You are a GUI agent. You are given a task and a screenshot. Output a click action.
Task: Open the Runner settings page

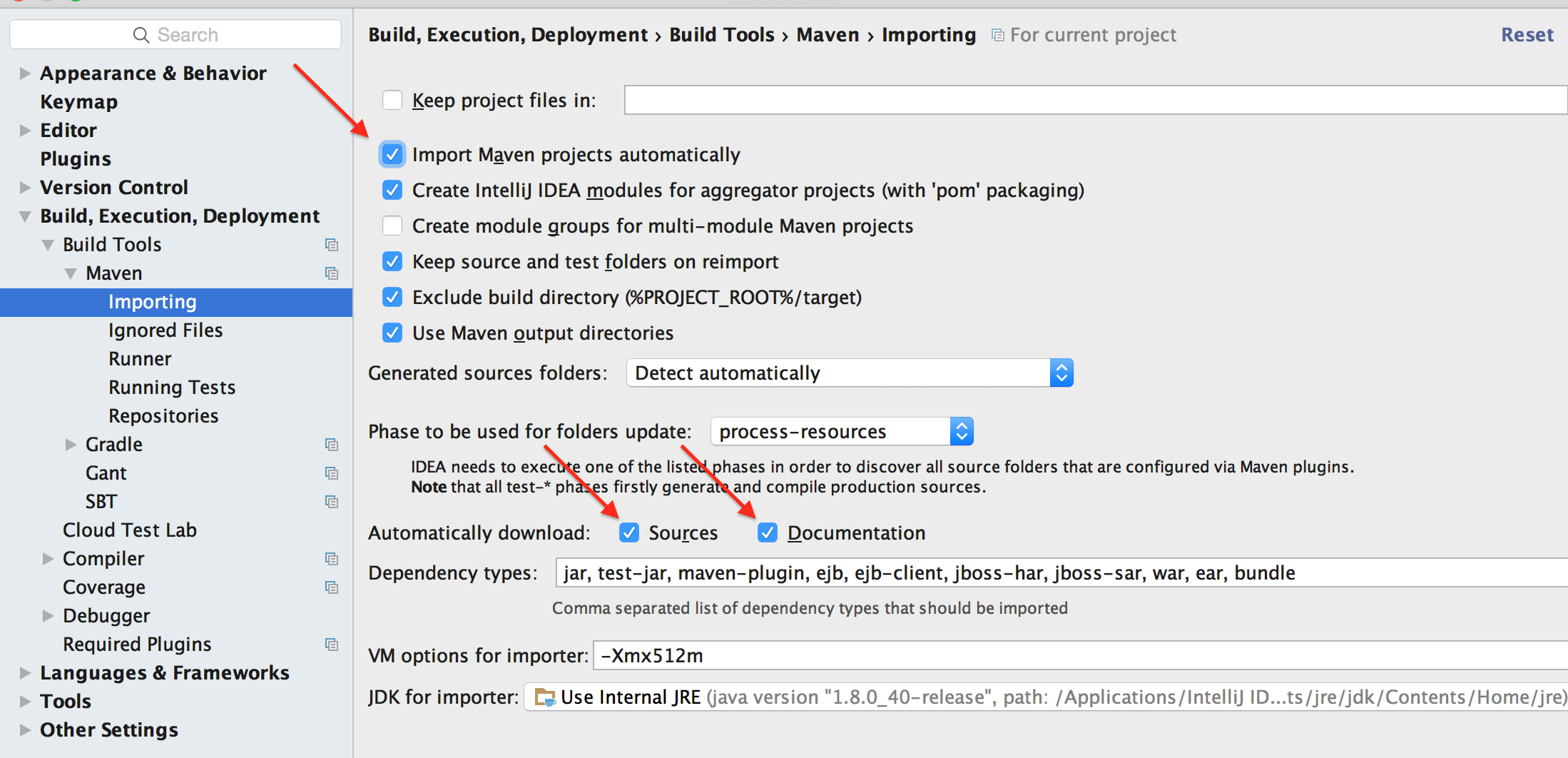tap(140, 359)
